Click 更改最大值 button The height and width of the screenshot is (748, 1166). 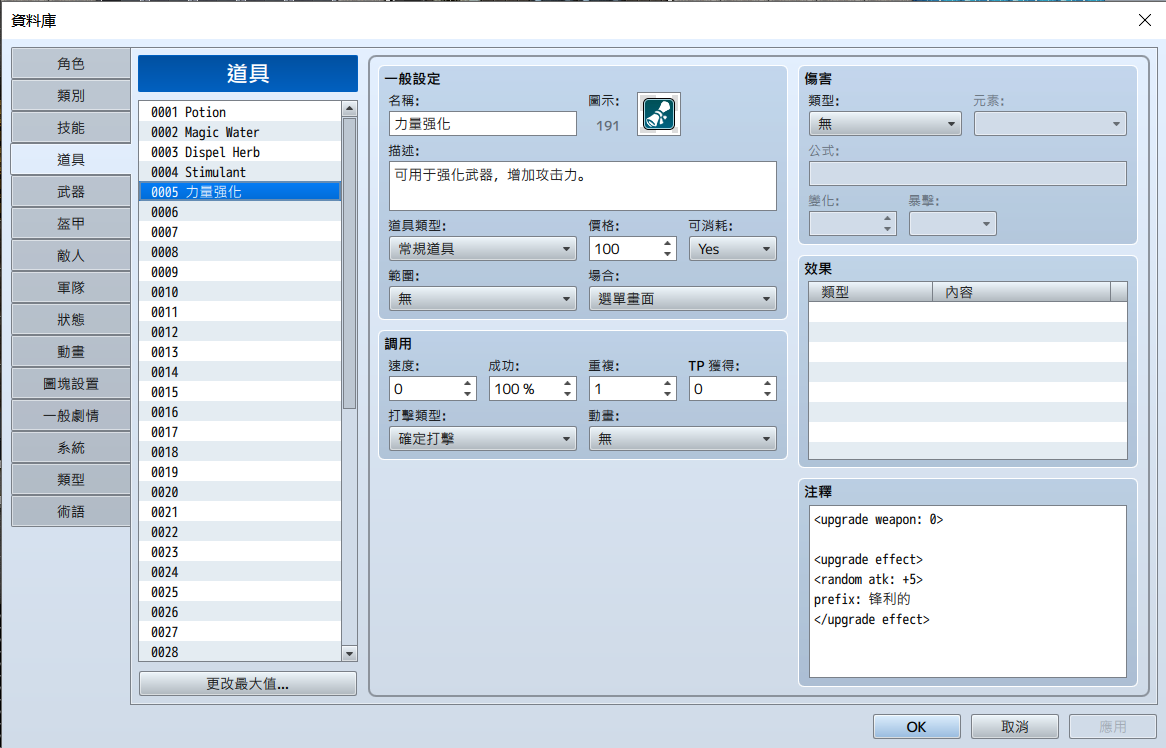click(x=248, y=683)
